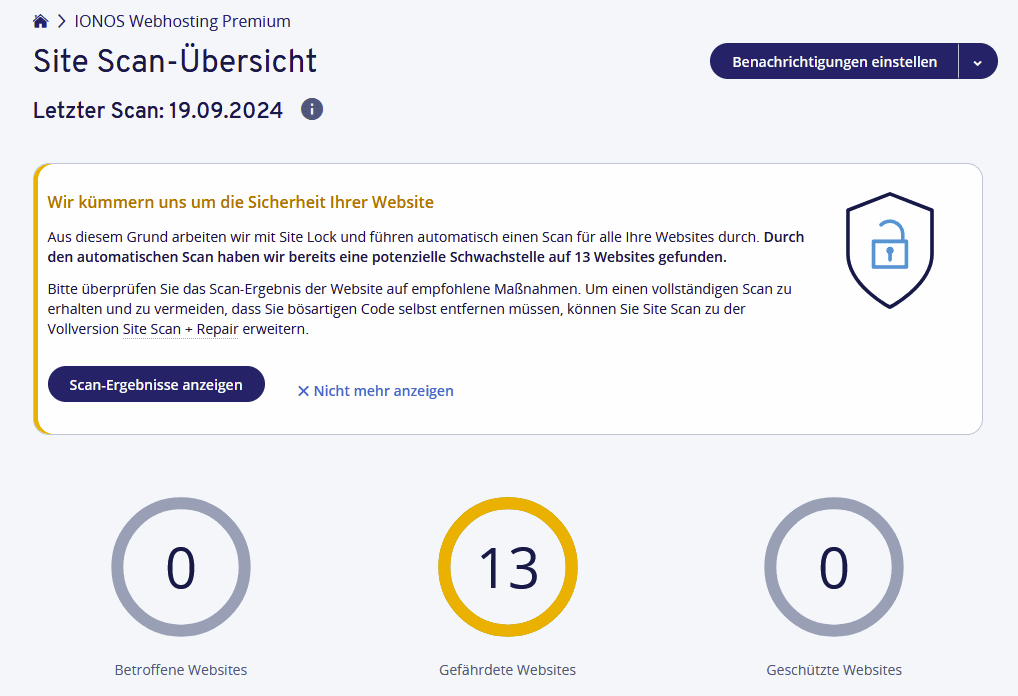Click the heading Wir kümmern uns um die Sicherheit
The height and width of the screenshot is (696, 1018).
tap(240, 202)
